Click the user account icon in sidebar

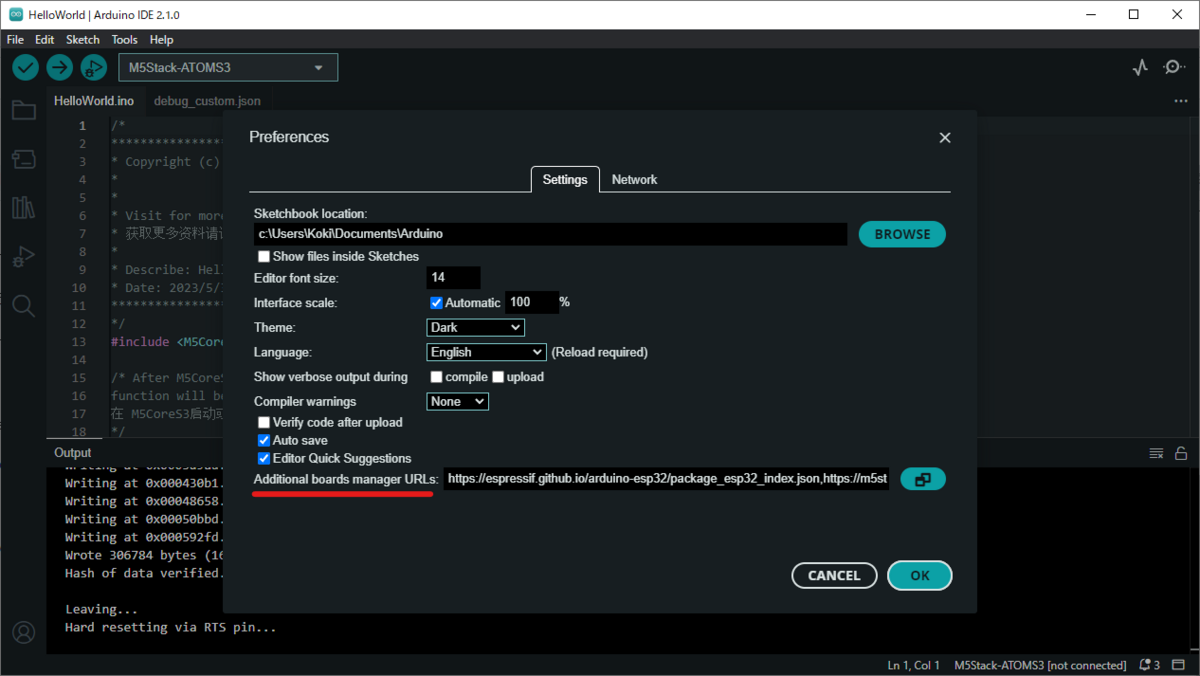tap(23, 633)
